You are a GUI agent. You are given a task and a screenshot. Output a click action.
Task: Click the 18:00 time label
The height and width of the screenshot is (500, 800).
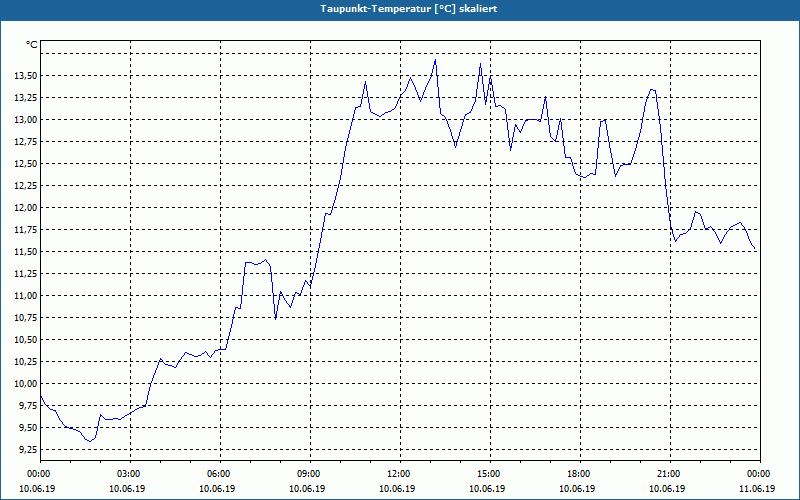point(581,474)
